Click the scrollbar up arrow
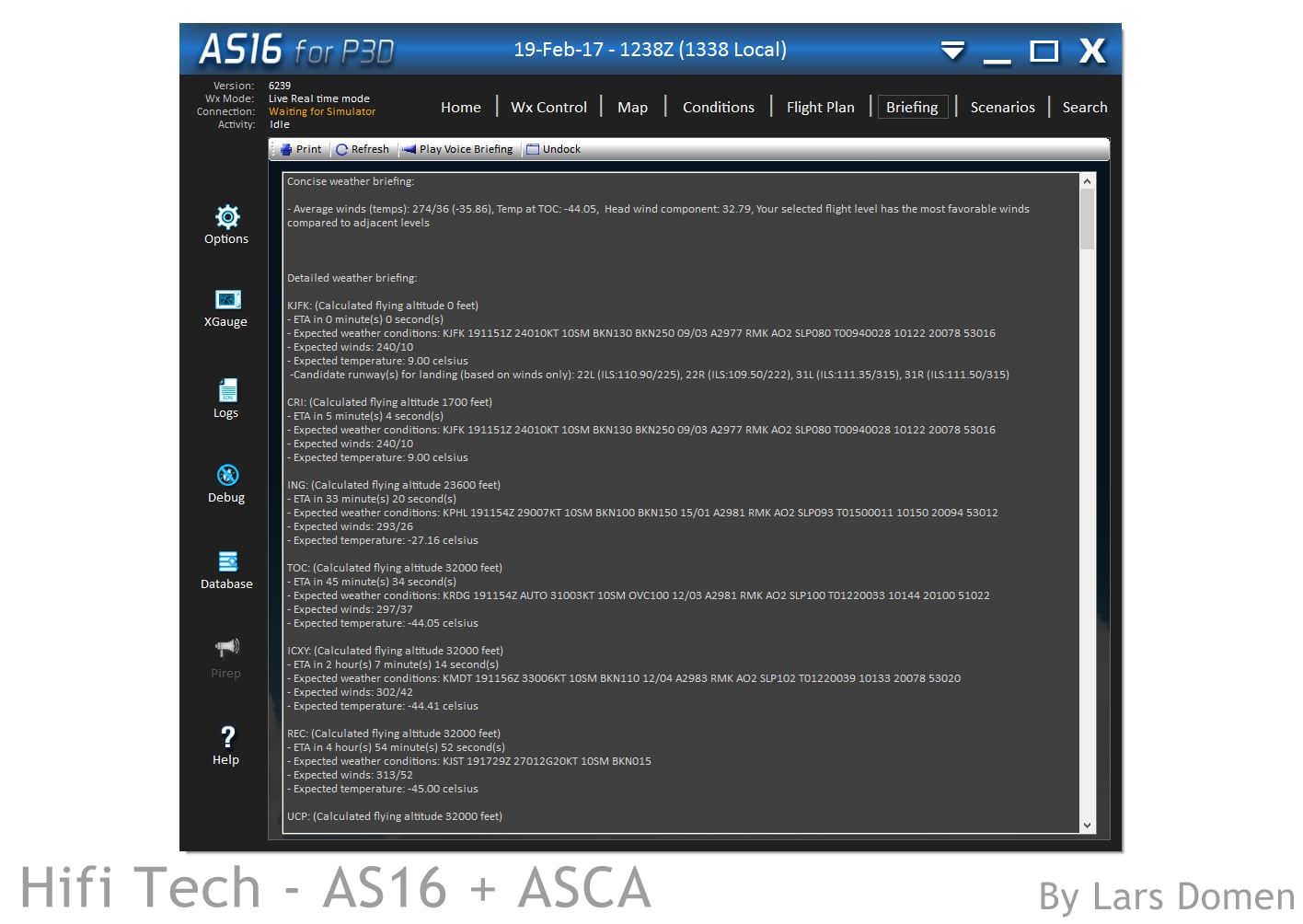 click(1087, 181)
